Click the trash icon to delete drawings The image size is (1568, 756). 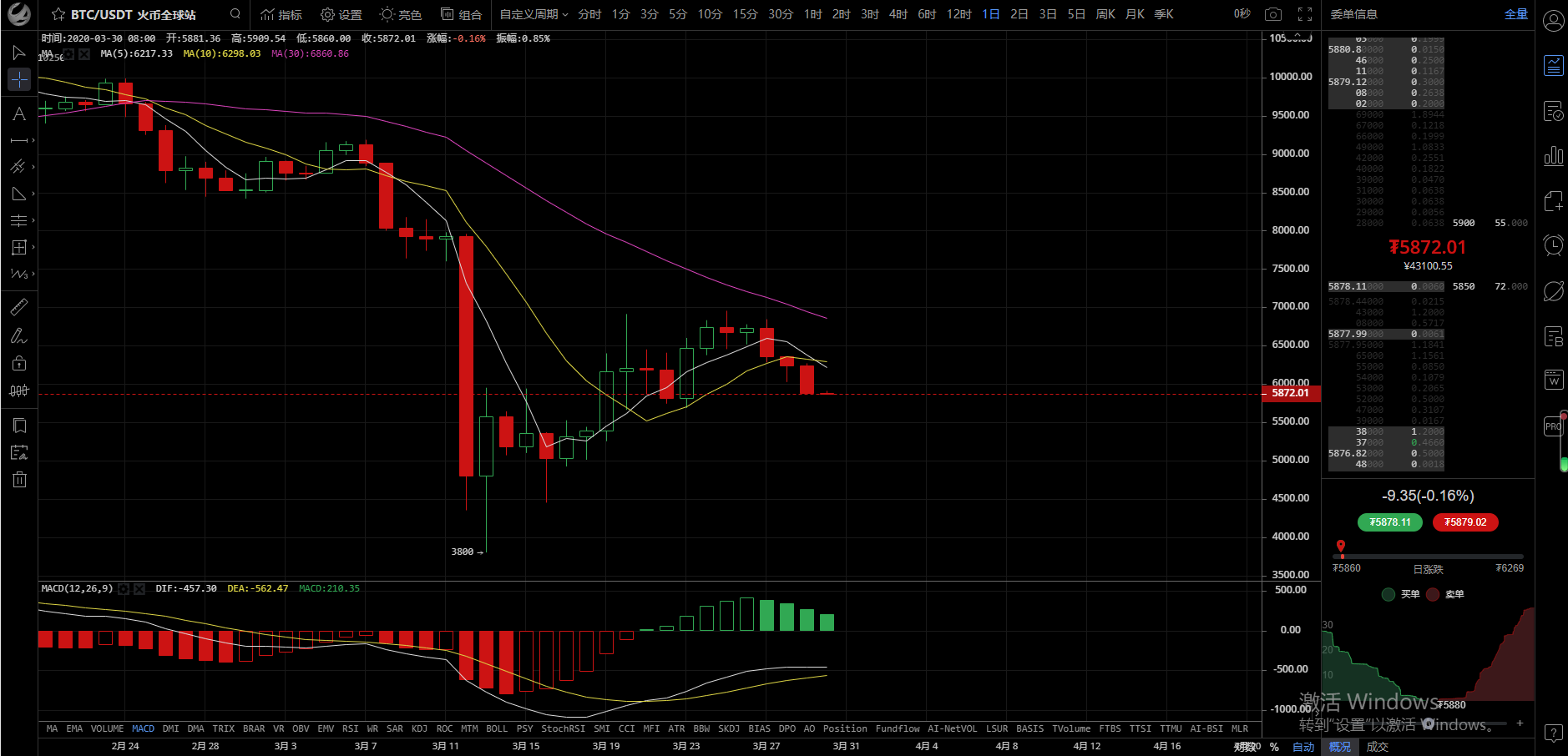(x=19, y=480)
